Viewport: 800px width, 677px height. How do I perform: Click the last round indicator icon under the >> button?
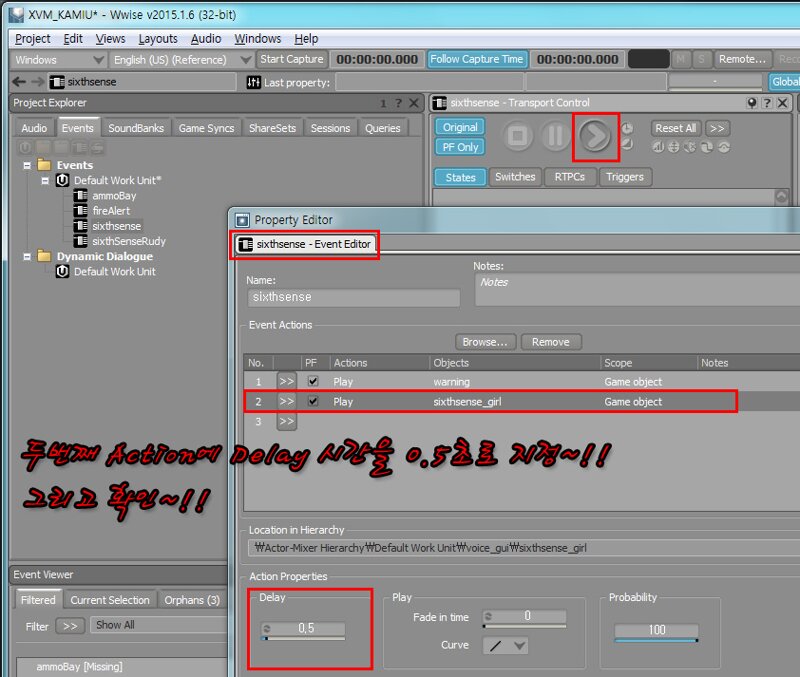coord(723,147)
